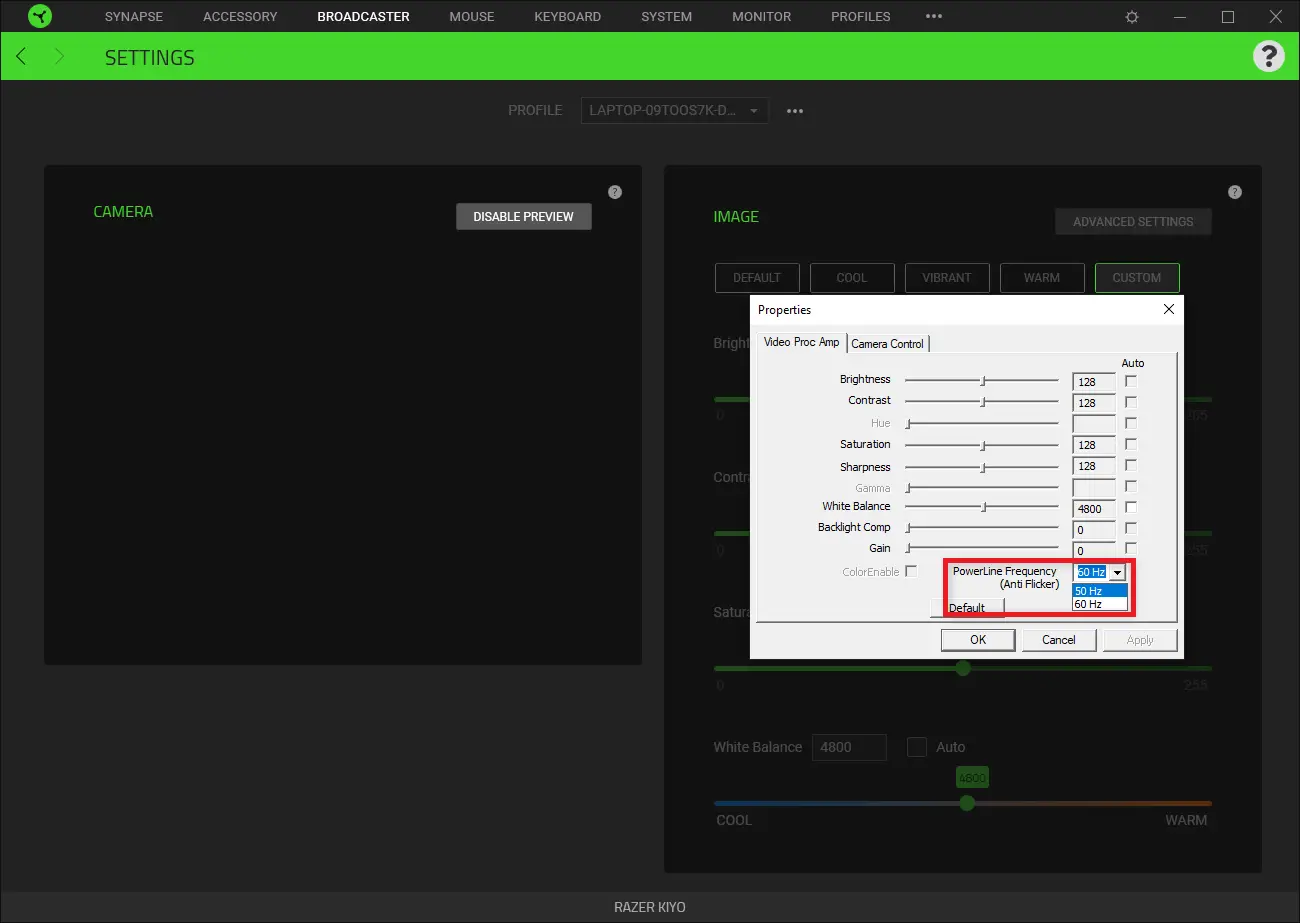Screen dimensions: 1300x923
Task: Open the profile options ellipsis menu
Action: click(x=795, y=111)
